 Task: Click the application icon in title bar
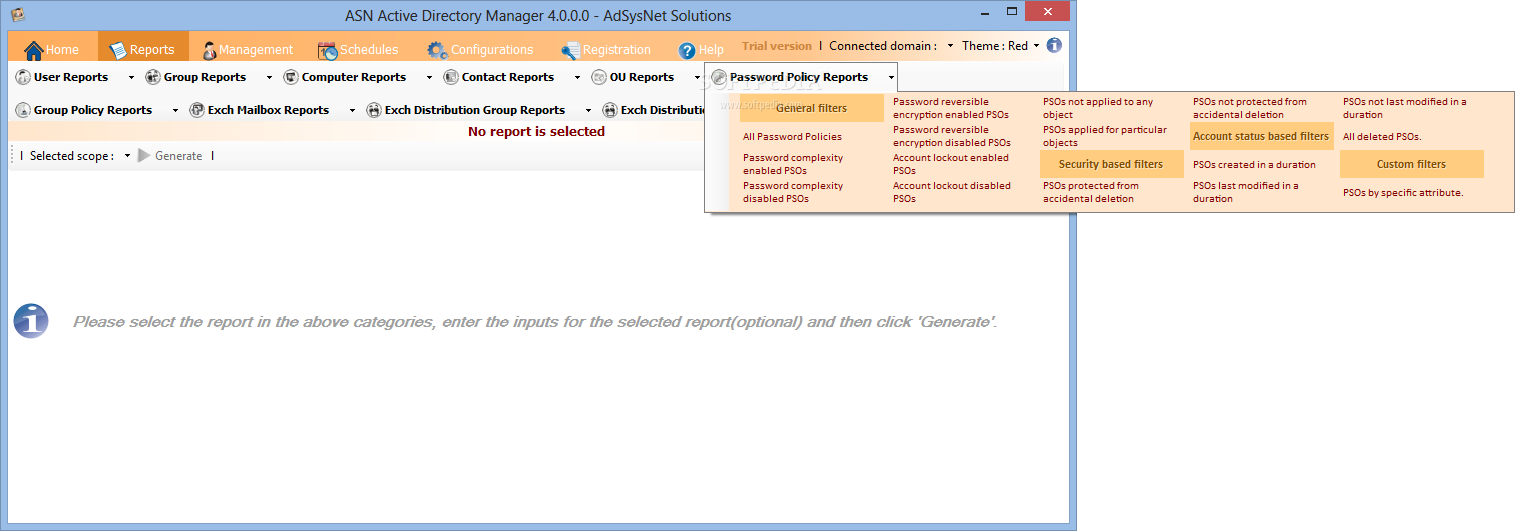coord(17,14)
